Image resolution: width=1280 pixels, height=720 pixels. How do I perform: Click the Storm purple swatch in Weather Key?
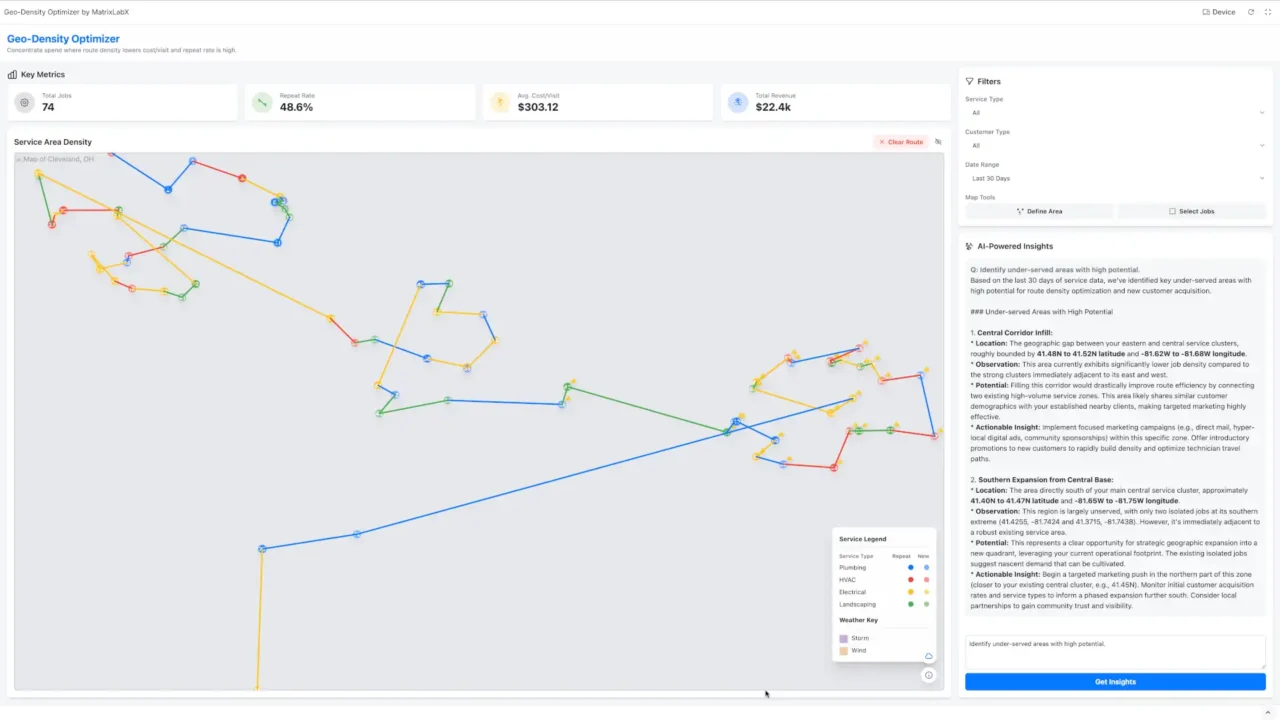click(843, 638)
